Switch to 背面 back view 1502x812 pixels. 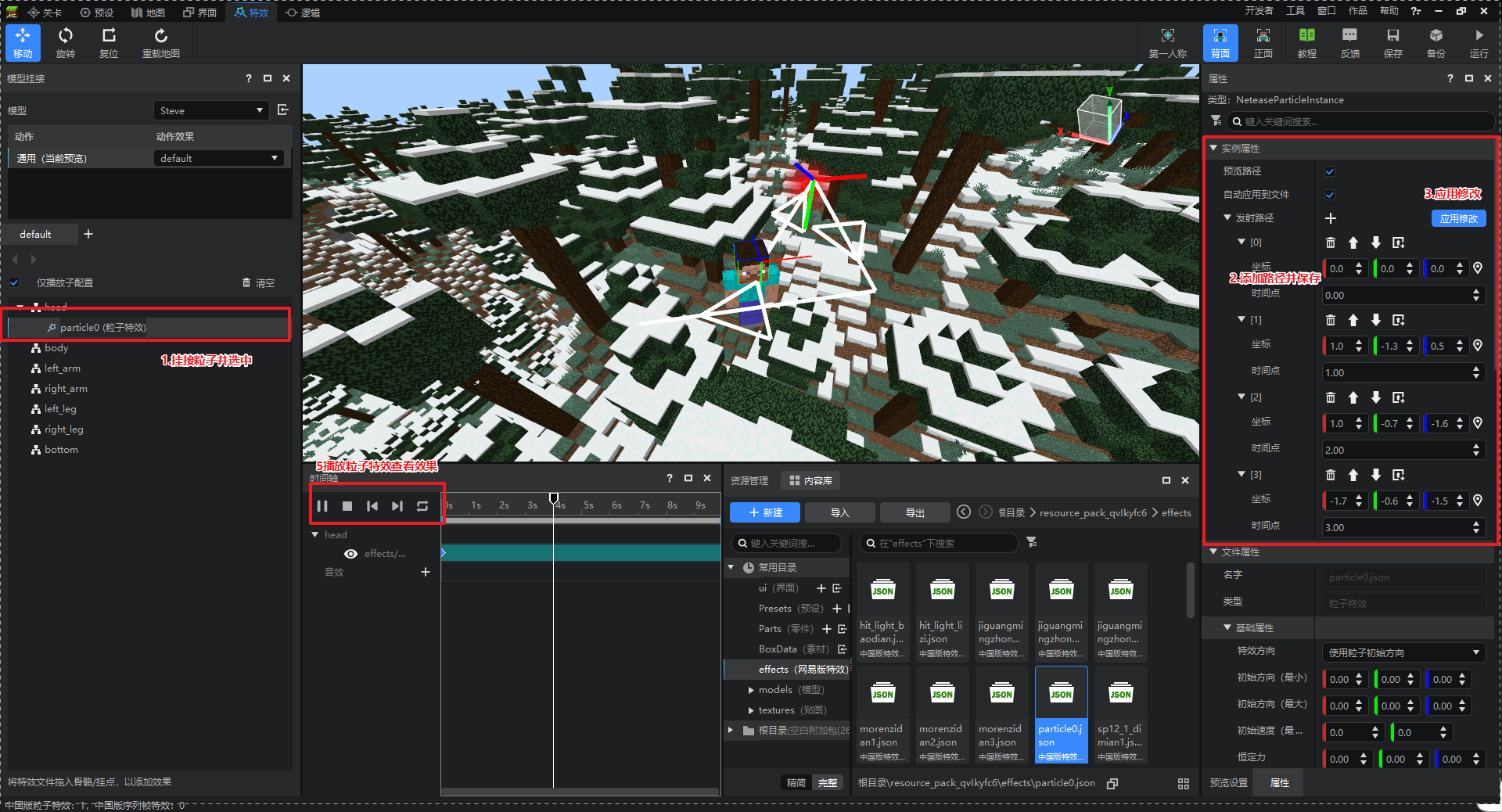point(1220,42)
